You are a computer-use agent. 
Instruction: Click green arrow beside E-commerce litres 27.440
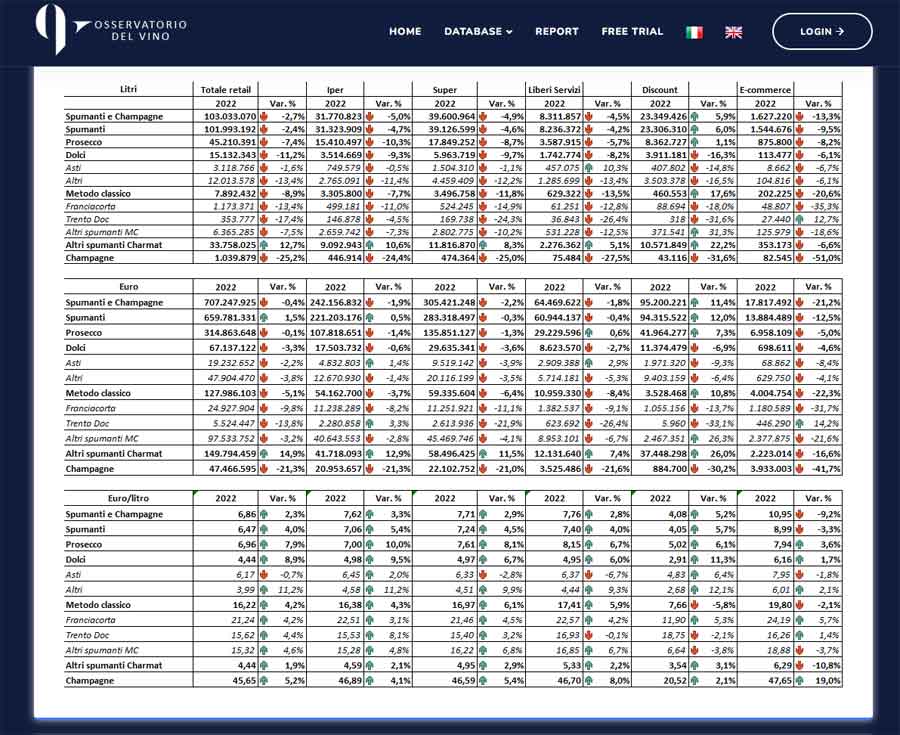click(800, 219)
